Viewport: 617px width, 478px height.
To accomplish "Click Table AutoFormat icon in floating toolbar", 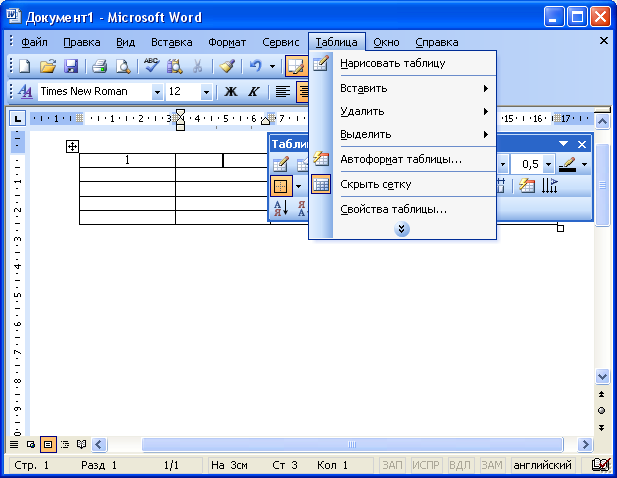I will (x=526, y=186).
